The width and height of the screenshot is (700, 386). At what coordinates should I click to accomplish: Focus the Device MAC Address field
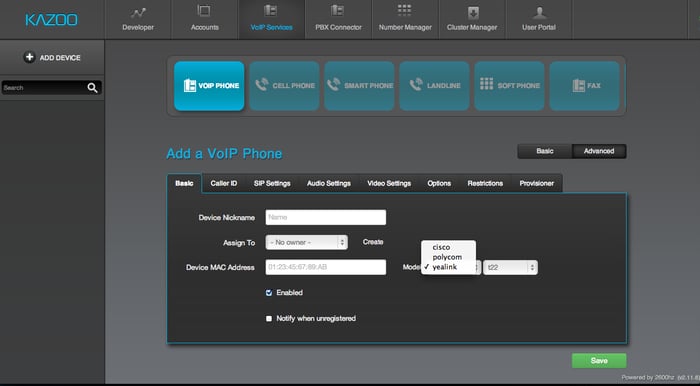(325, 267)
